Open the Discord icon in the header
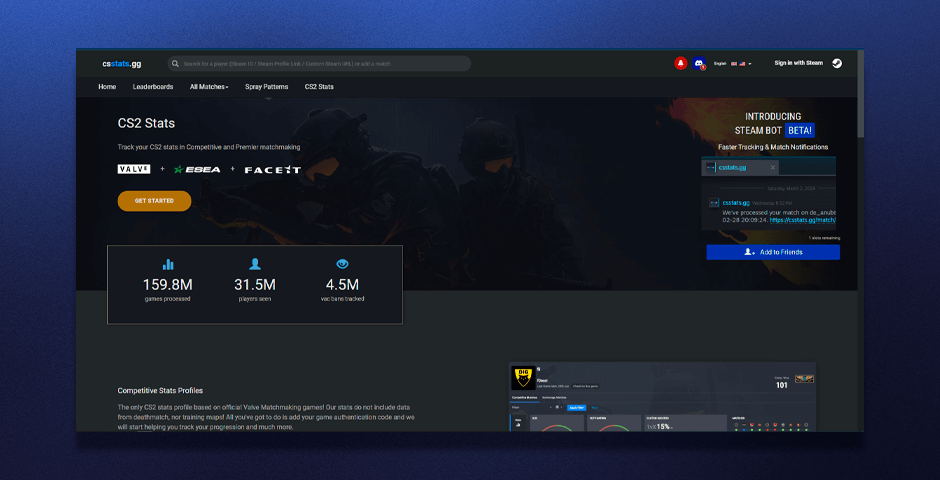Screen dimensions: 940x480 (698, 63)
